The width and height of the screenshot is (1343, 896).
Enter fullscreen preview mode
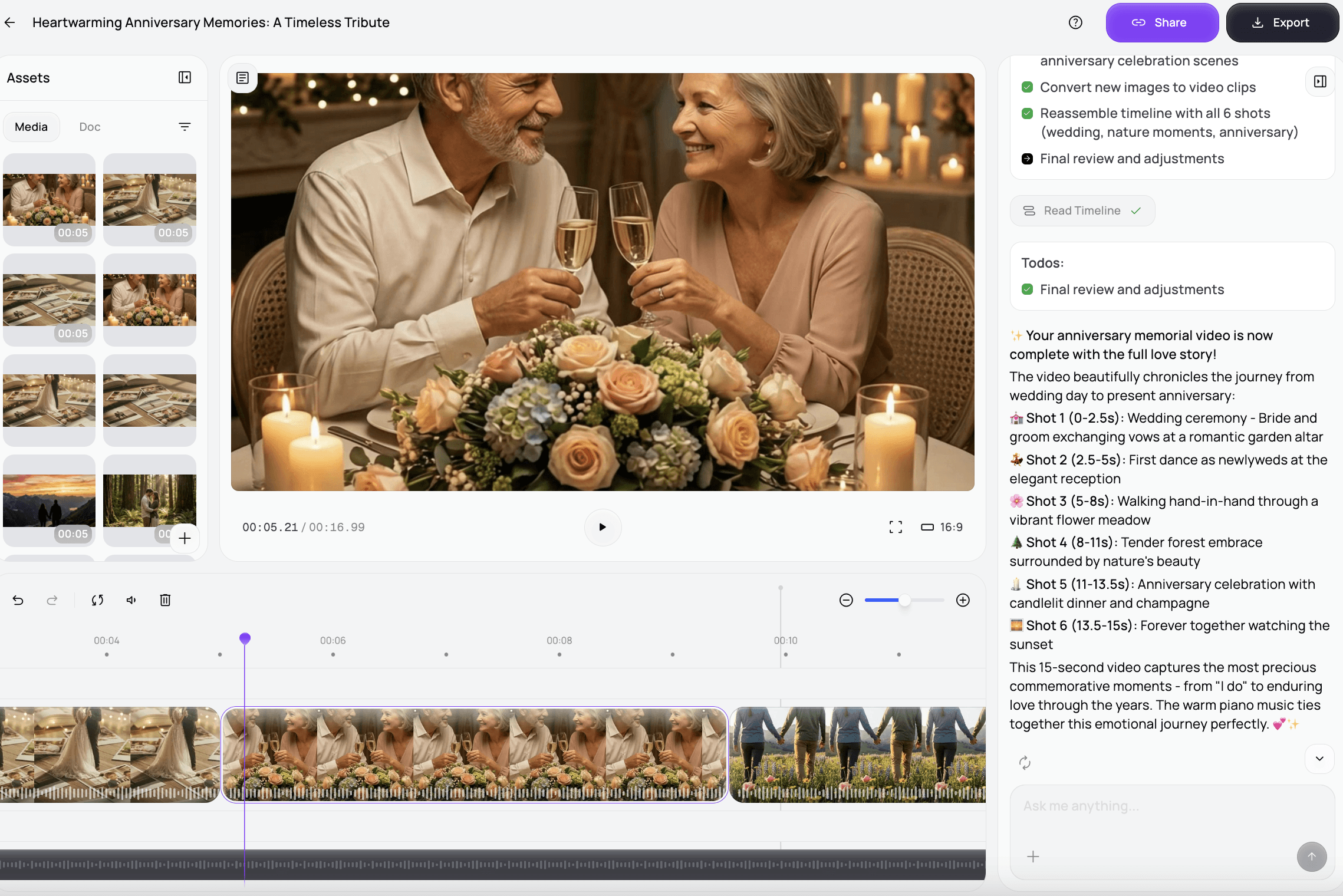pyautogui.click(x=896, y=527)
